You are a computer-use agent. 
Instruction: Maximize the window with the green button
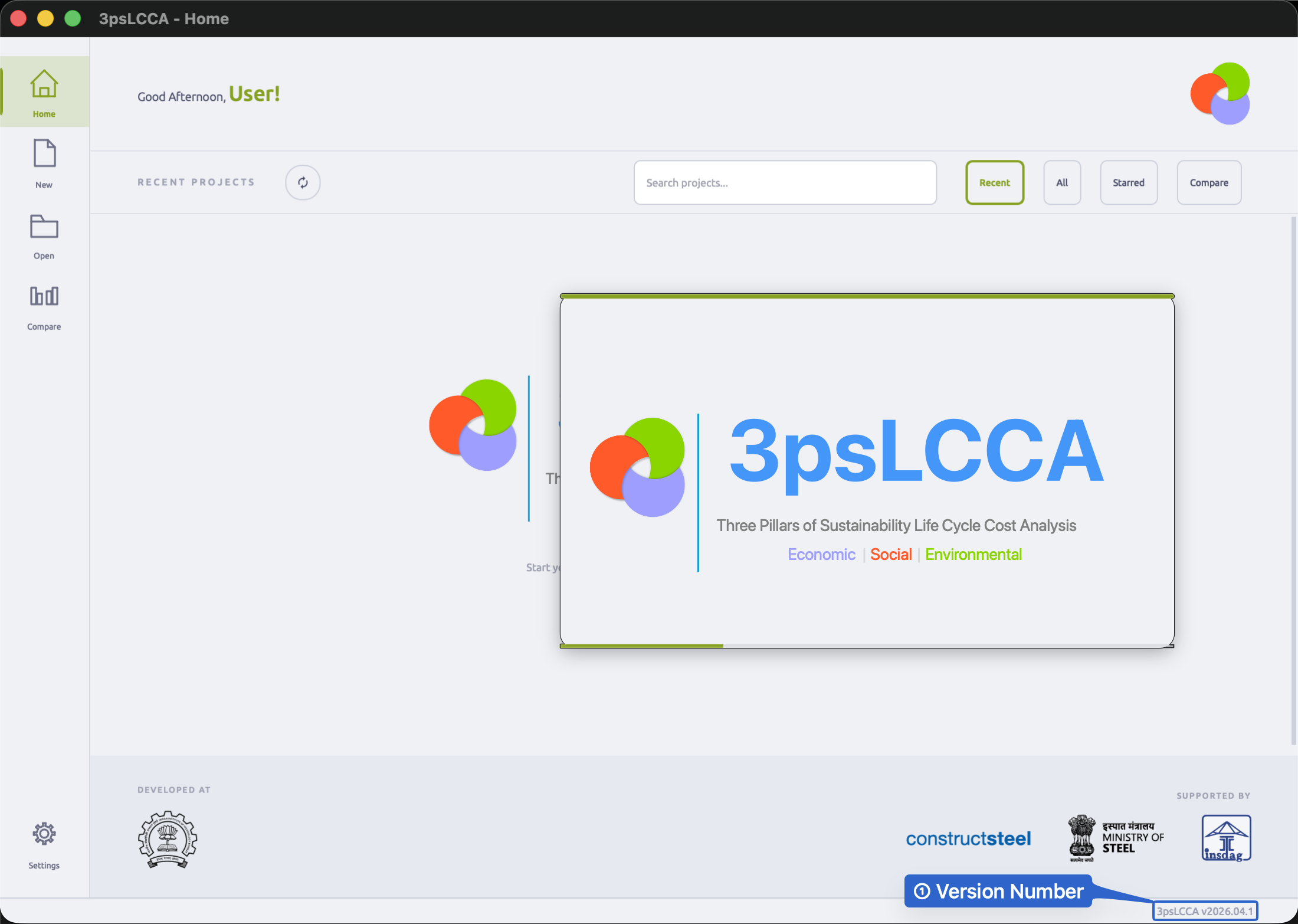click(73, 19)
